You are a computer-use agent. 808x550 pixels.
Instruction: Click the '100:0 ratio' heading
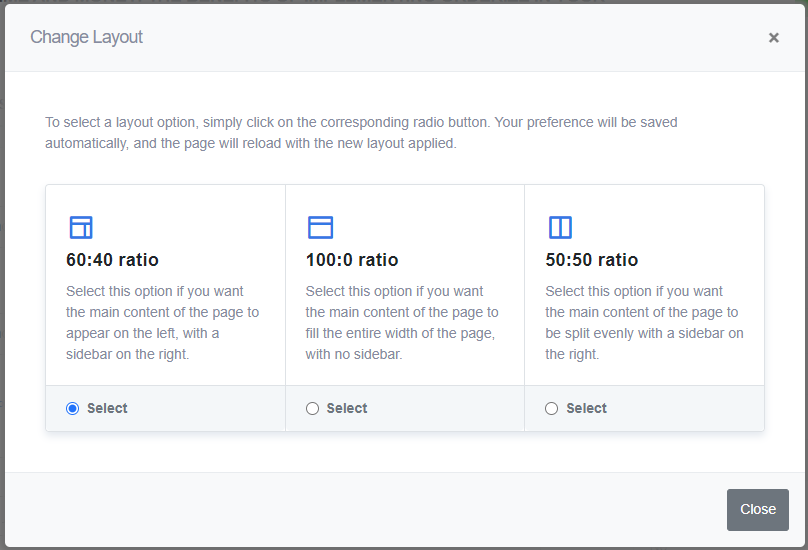coord(352,260)
